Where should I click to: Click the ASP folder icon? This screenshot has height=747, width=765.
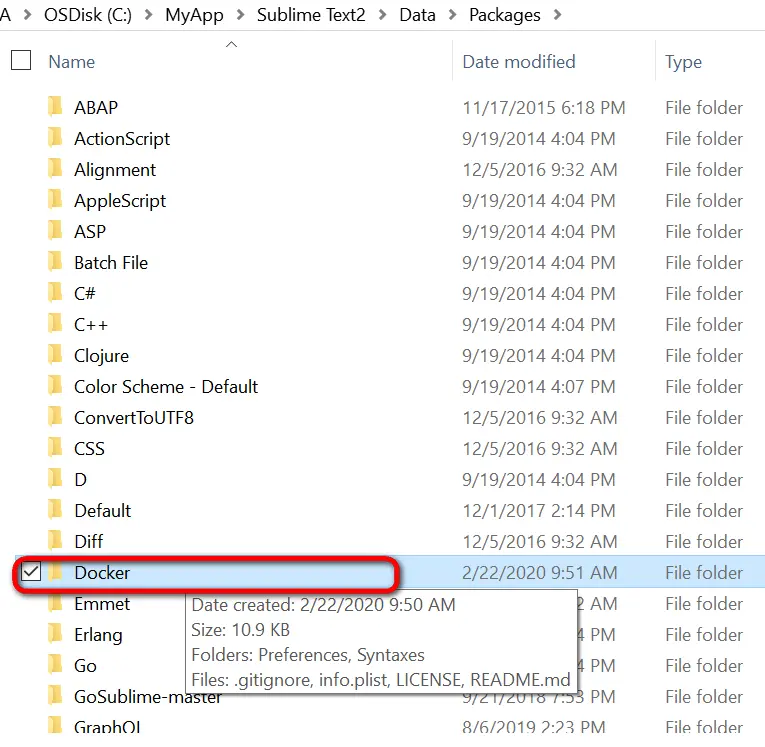pos(55,230)
